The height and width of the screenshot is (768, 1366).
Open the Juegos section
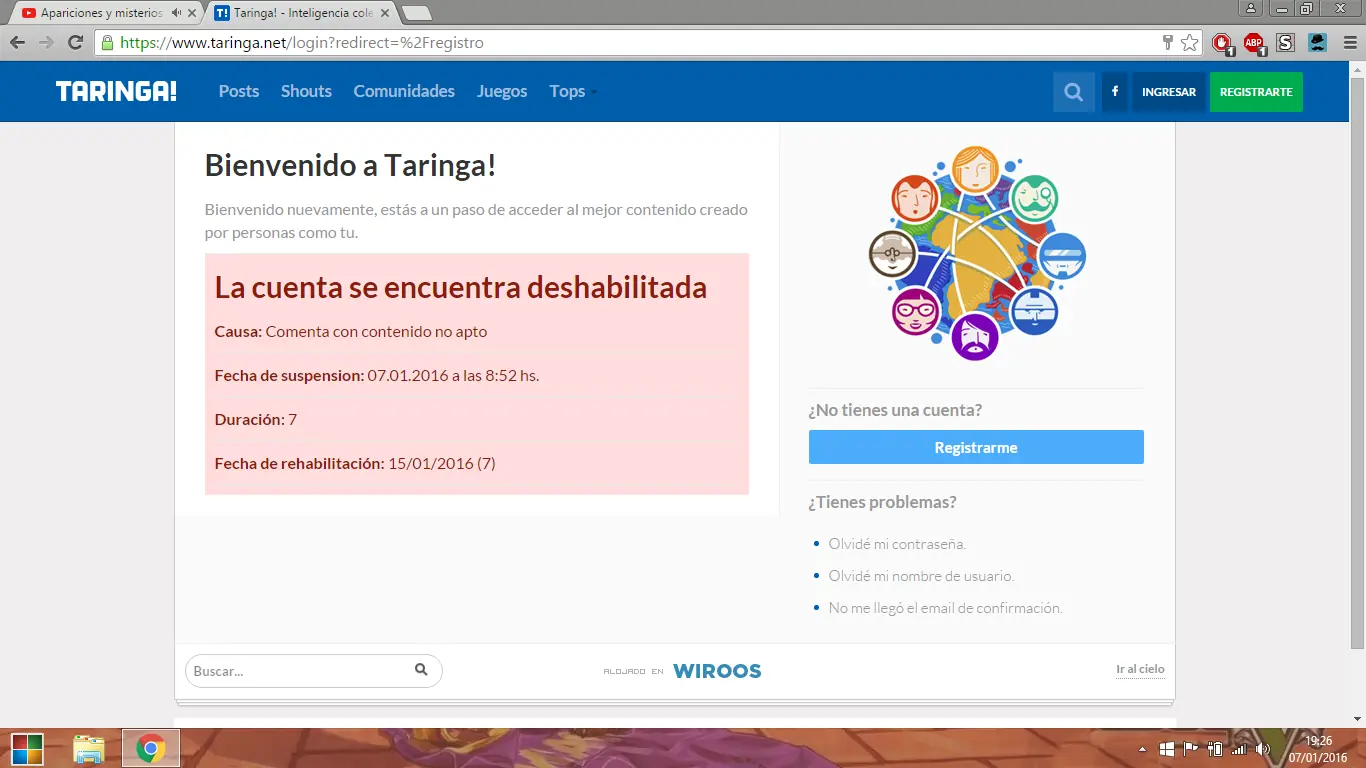502,91
